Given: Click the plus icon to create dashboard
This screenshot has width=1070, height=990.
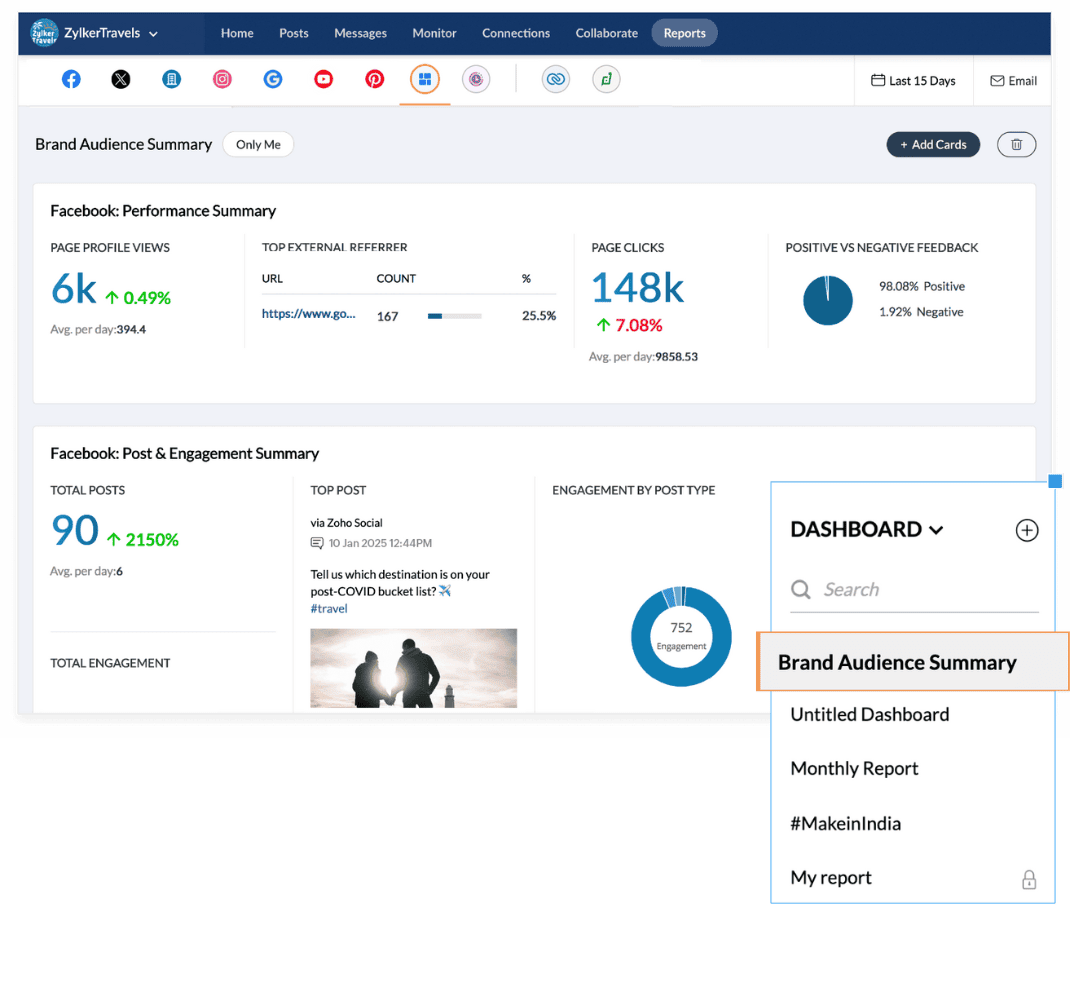Looking at the screenshot, I should (x=1026, y=531).
